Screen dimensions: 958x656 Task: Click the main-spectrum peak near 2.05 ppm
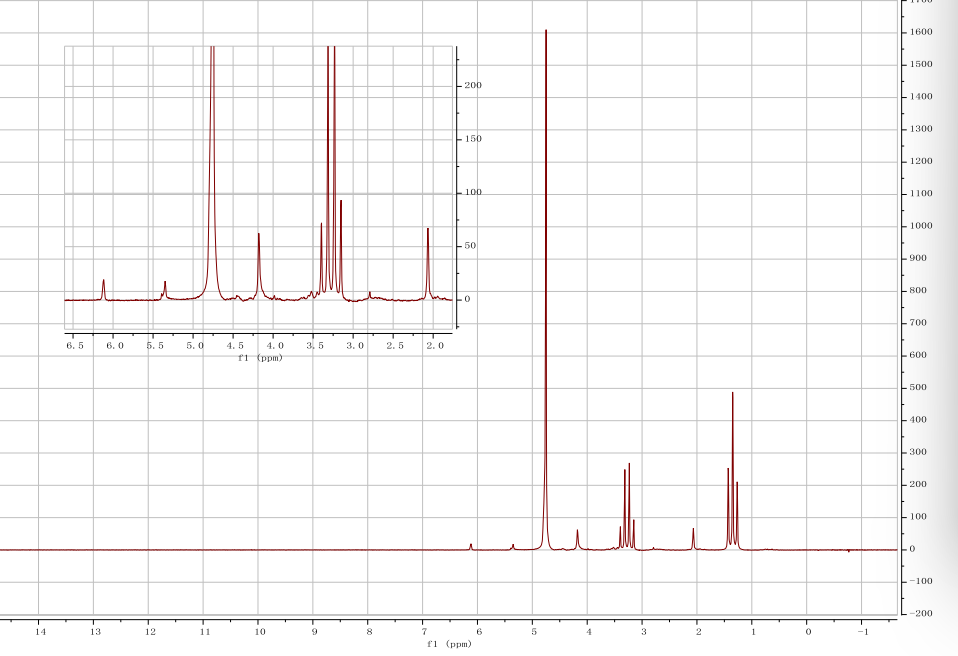pyautogui.click(x=693, y=531)
